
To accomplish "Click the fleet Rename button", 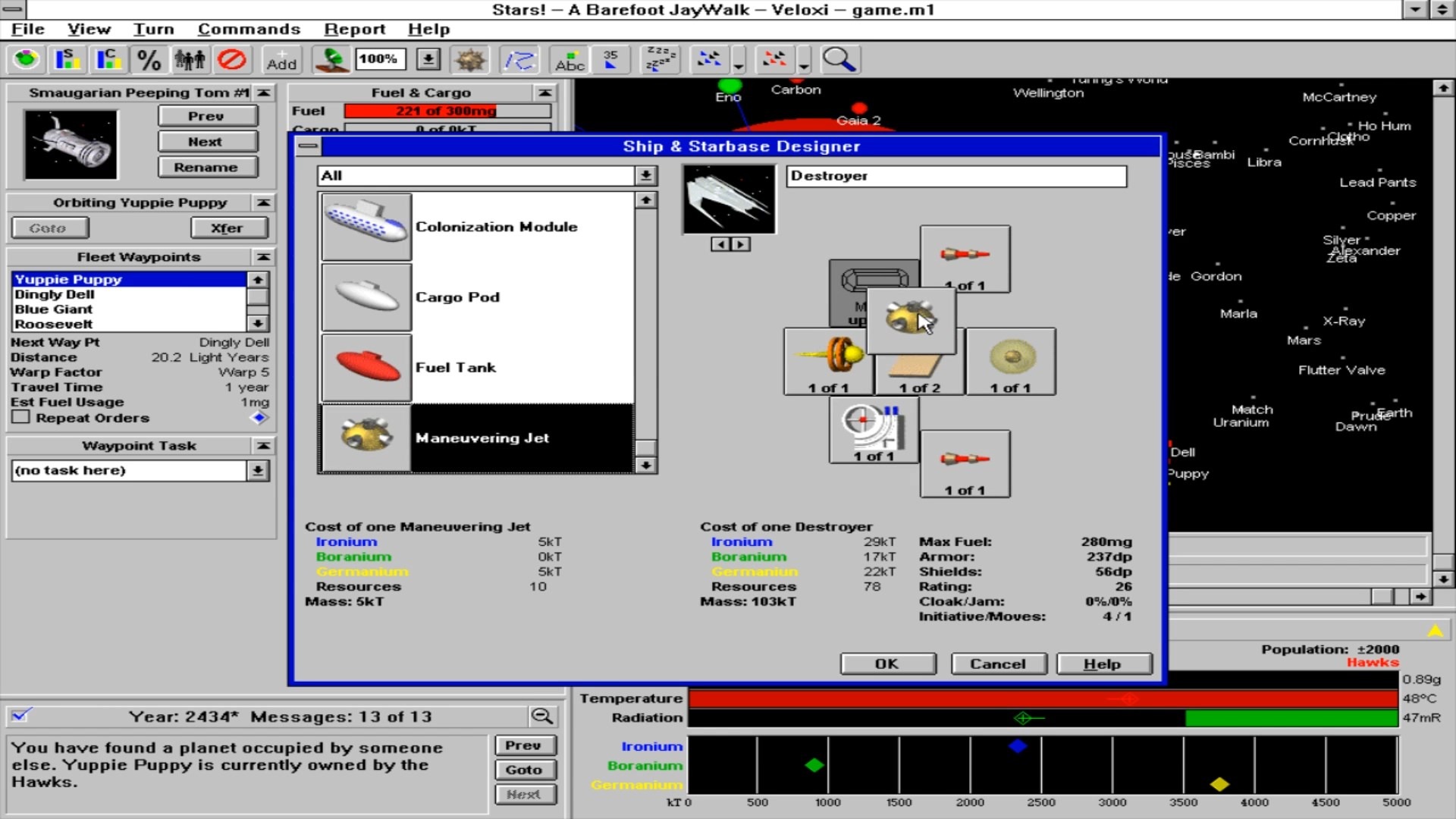I will click(207, 167).
